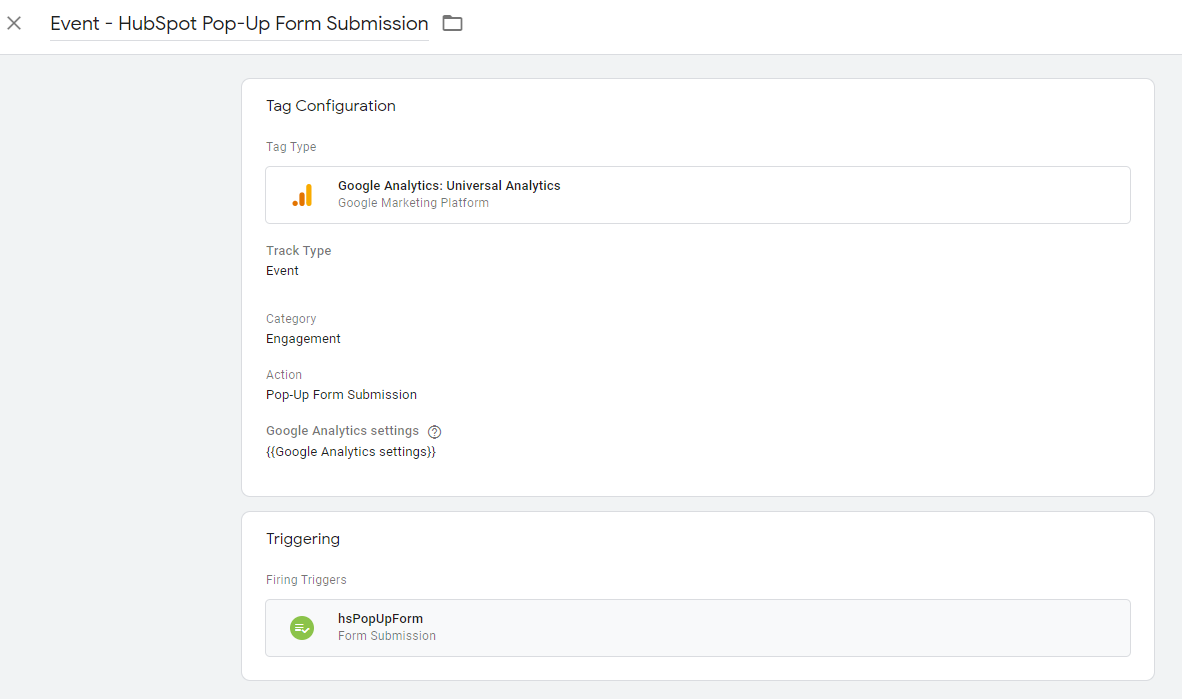Open the hsPopUpForm trigger

tap(380, 619)
